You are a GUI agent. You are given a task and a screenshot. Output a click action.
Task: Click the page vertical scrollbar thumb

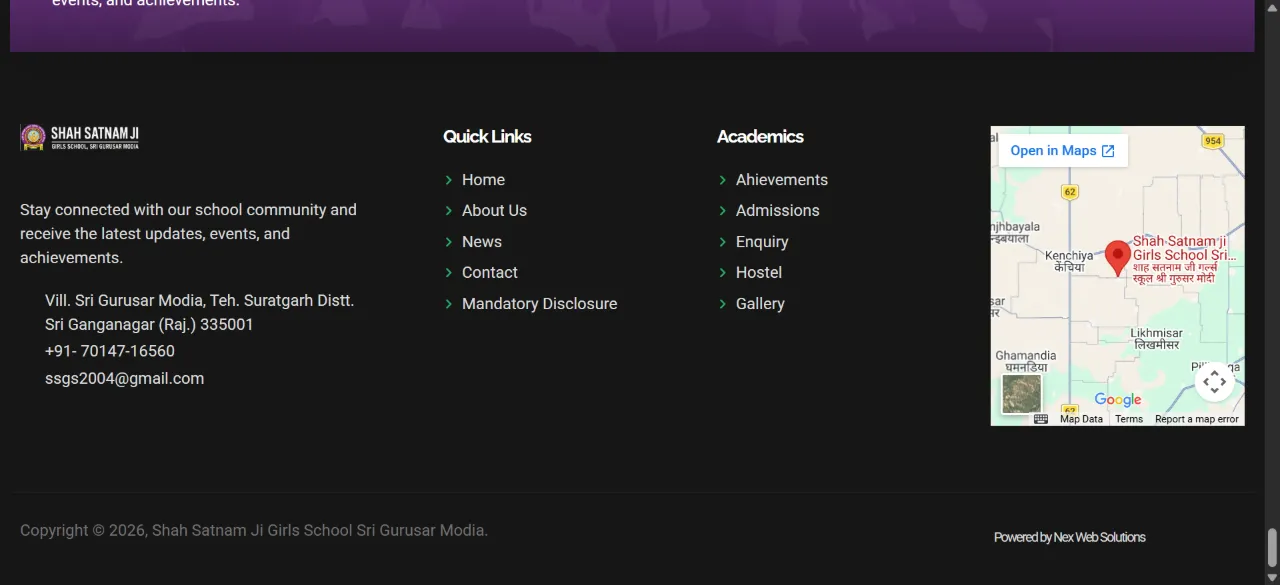pos(1272,547)
